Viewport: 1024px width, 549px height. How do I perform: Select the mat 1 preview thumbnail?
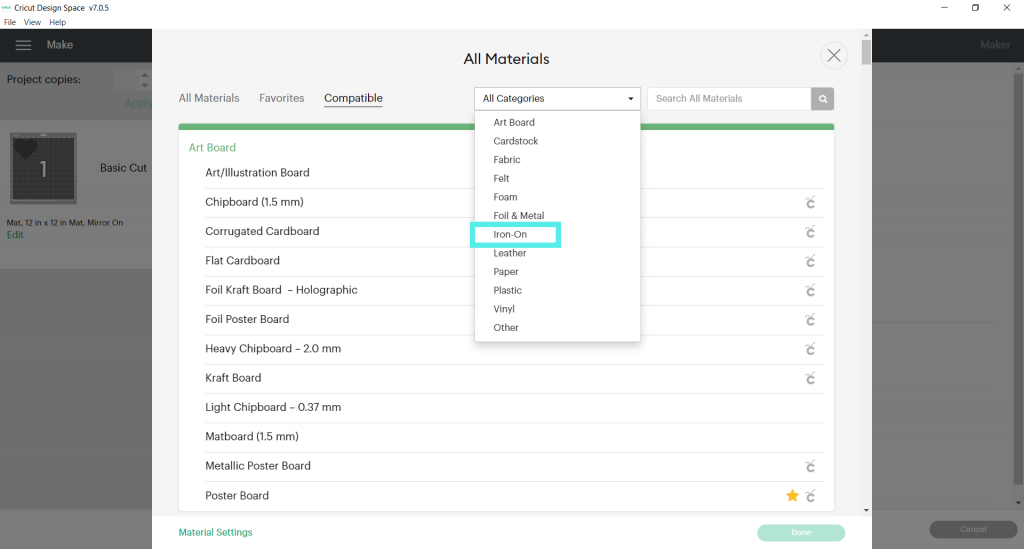coord(43,169)
